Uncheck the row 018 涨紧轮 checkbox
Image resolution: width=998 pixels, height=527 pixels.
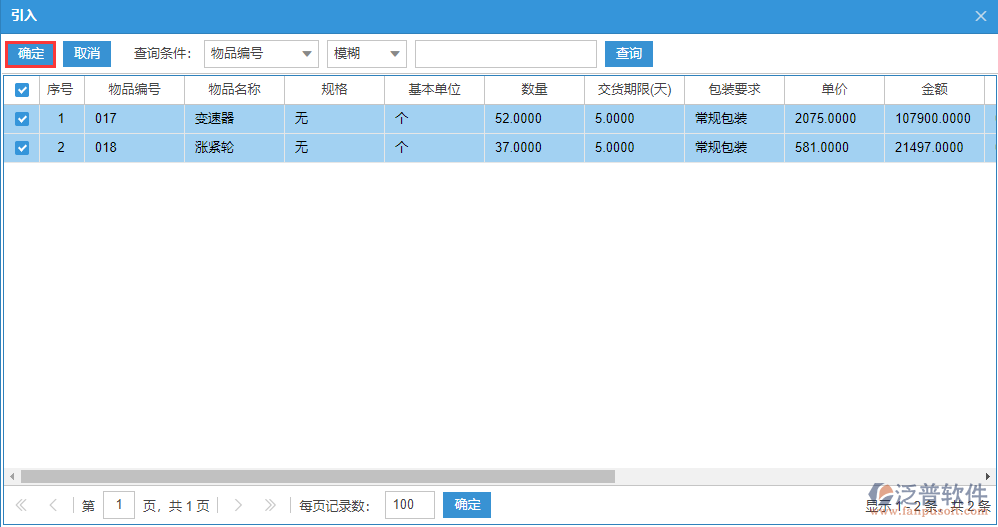pyautogui.click(x=22, y=148)
